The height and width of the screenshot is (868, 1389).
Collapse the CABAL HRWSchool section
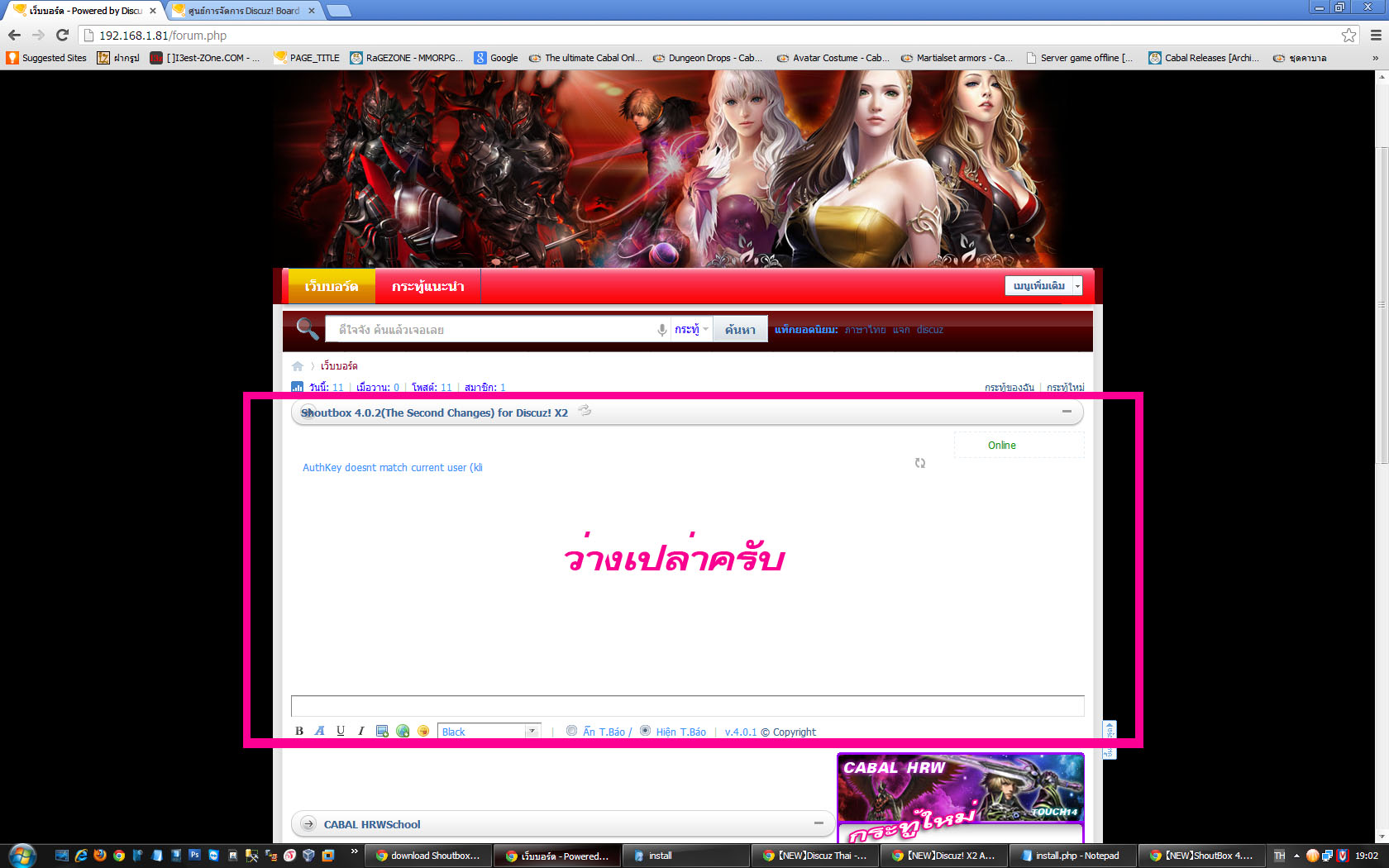pos(819,823)
